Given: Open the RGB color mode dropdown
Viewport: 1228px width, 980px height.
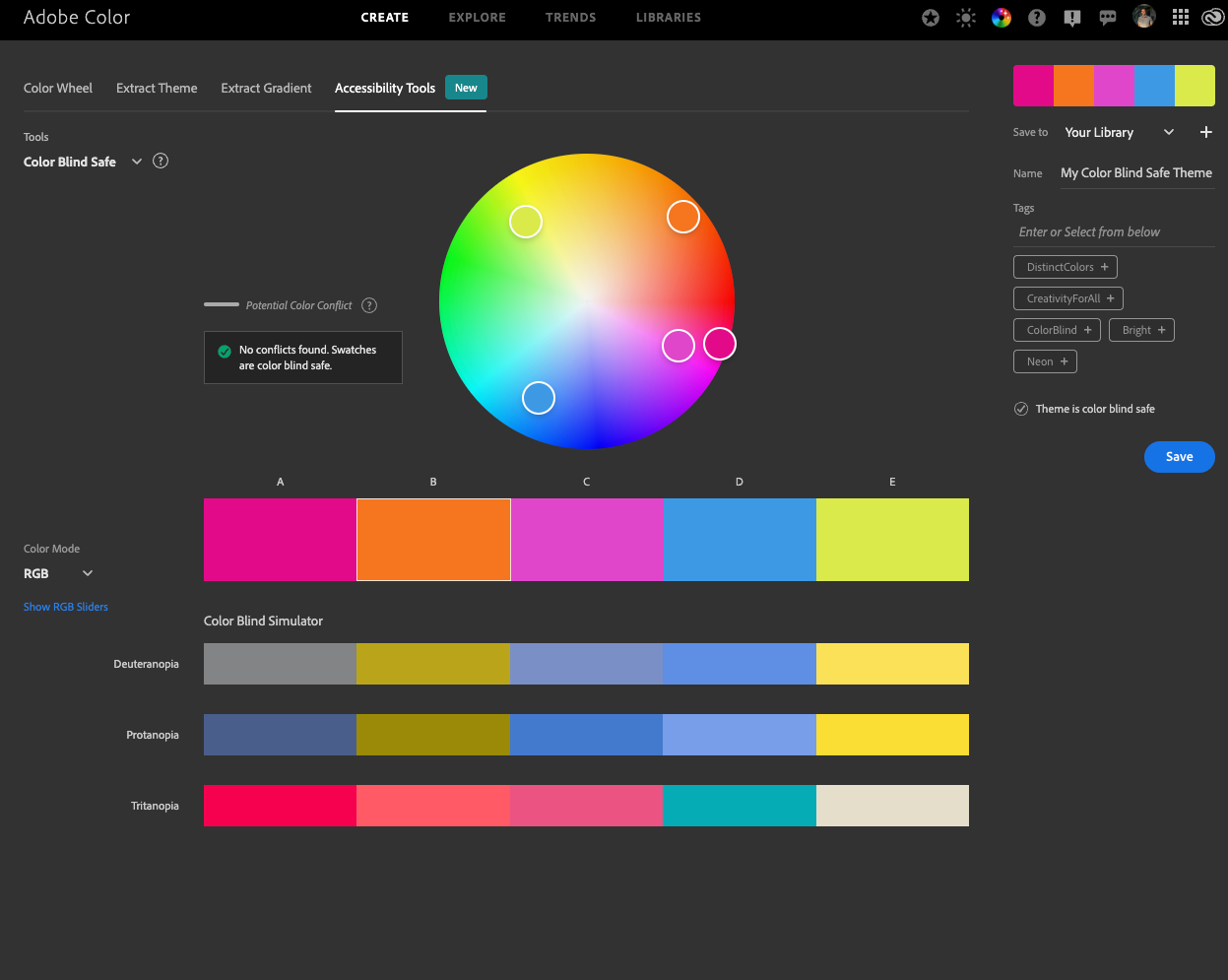Looking at the screenshot, I should pos(87,573).
